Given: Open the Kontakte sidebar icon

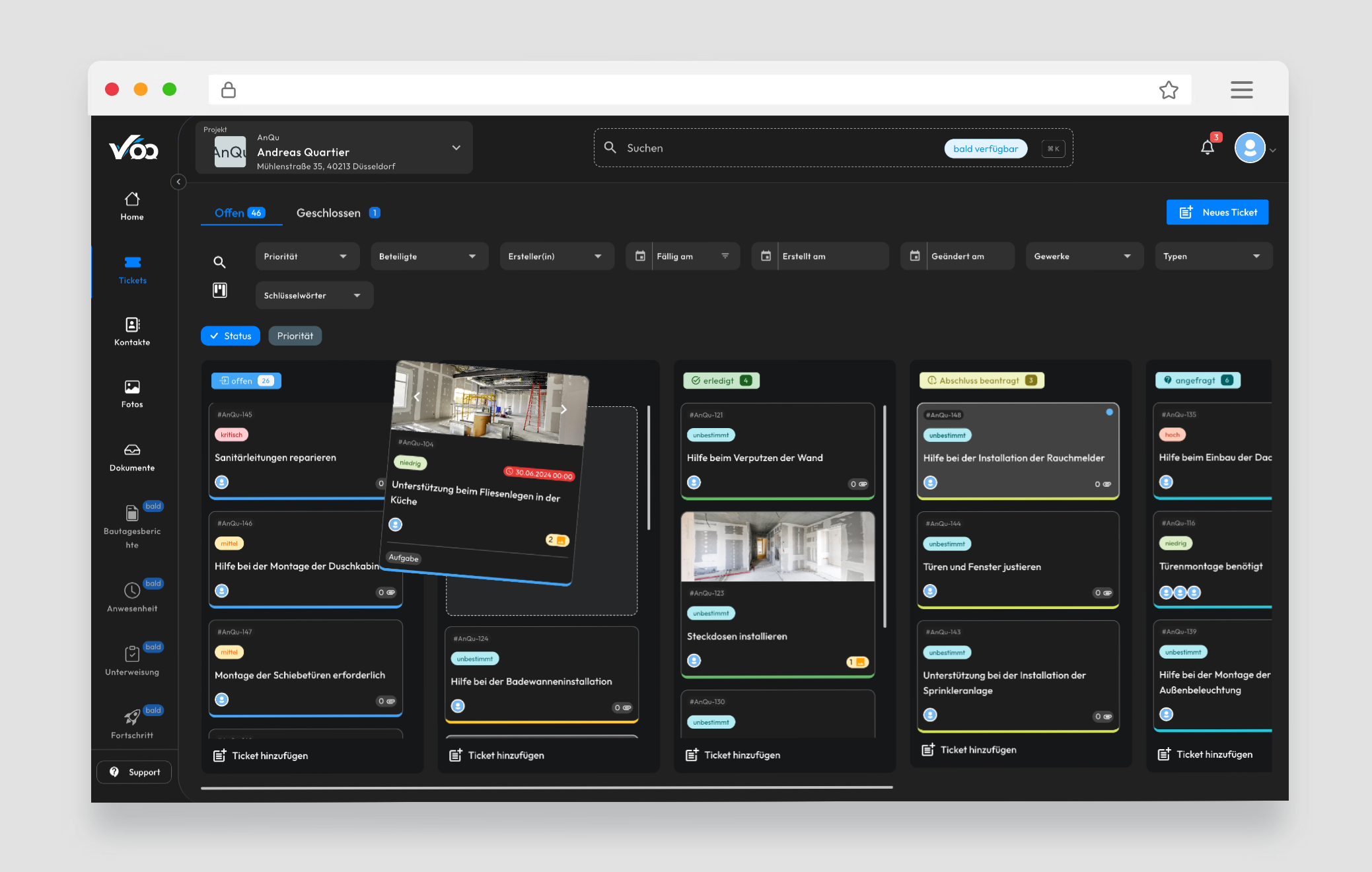Looking at the screenshot, I should (x=132, y=331).
